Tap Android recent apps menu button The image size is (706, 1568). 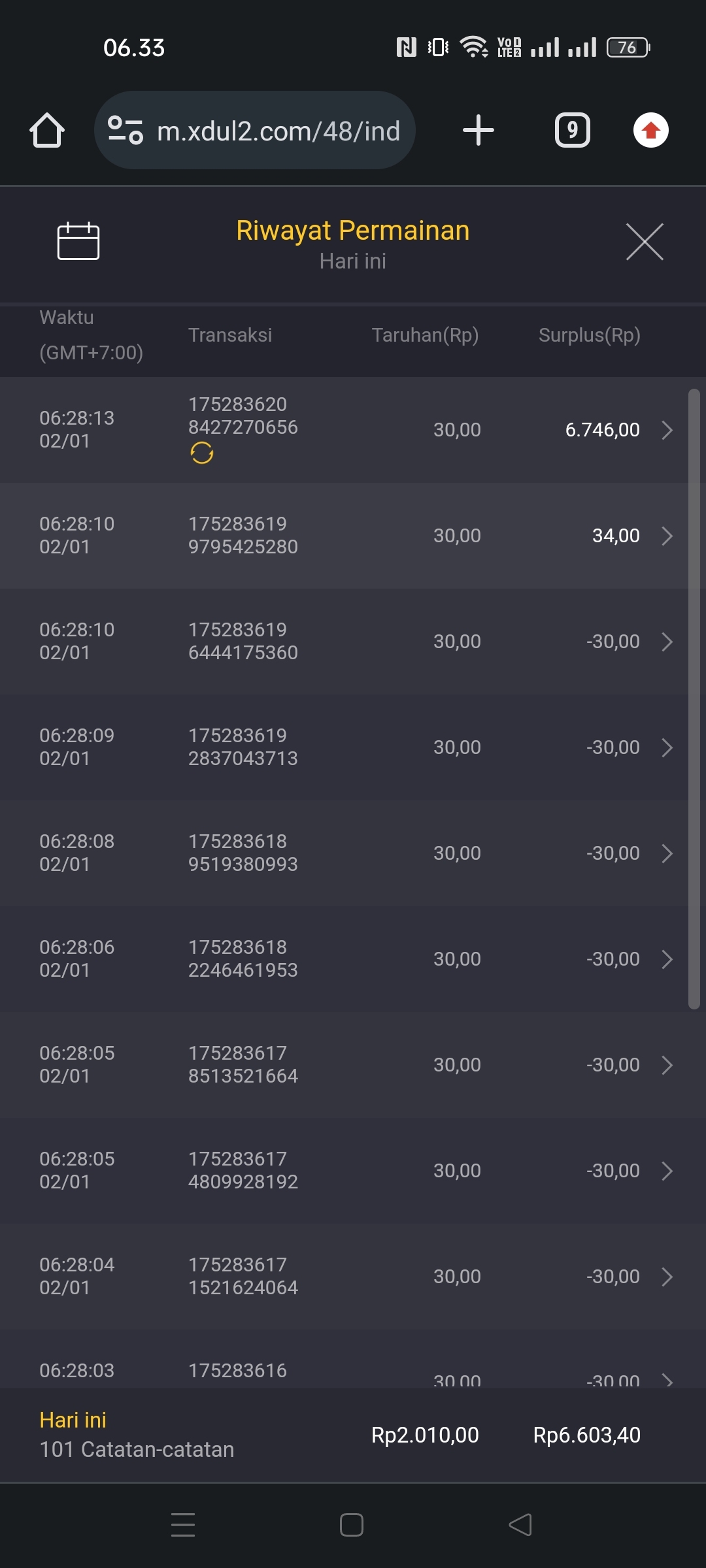coord(183,1525)
